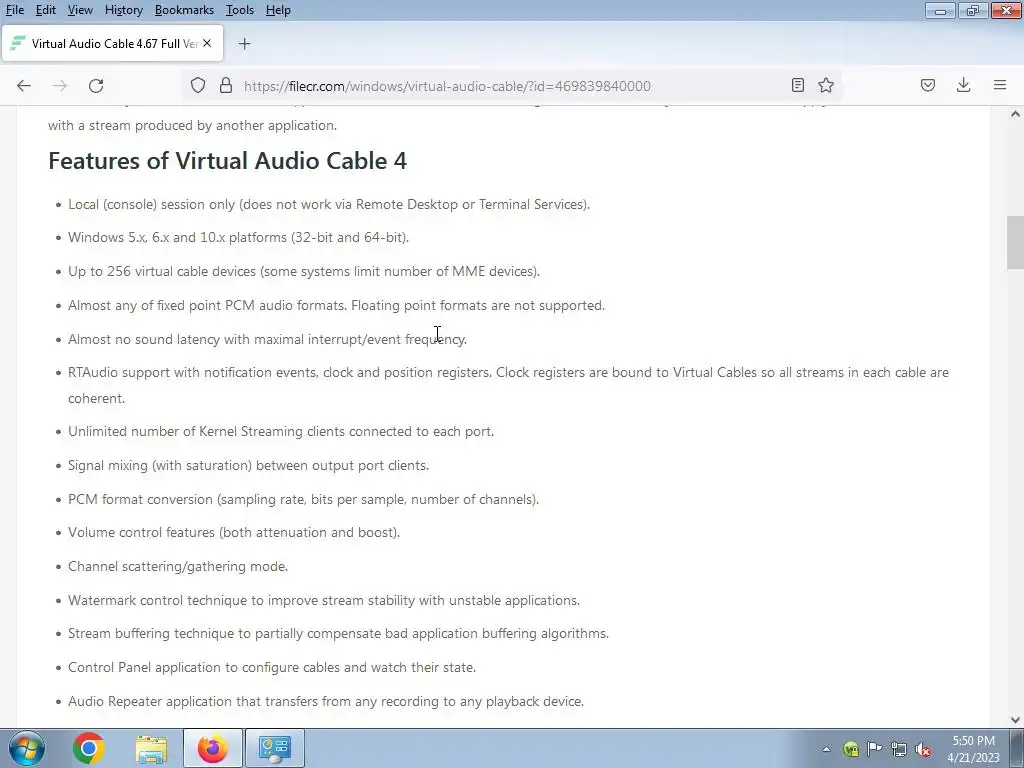Open the Edit menu
Image resolution: width=1024 pixels, height=768 pixels.
tap(46, 10)
